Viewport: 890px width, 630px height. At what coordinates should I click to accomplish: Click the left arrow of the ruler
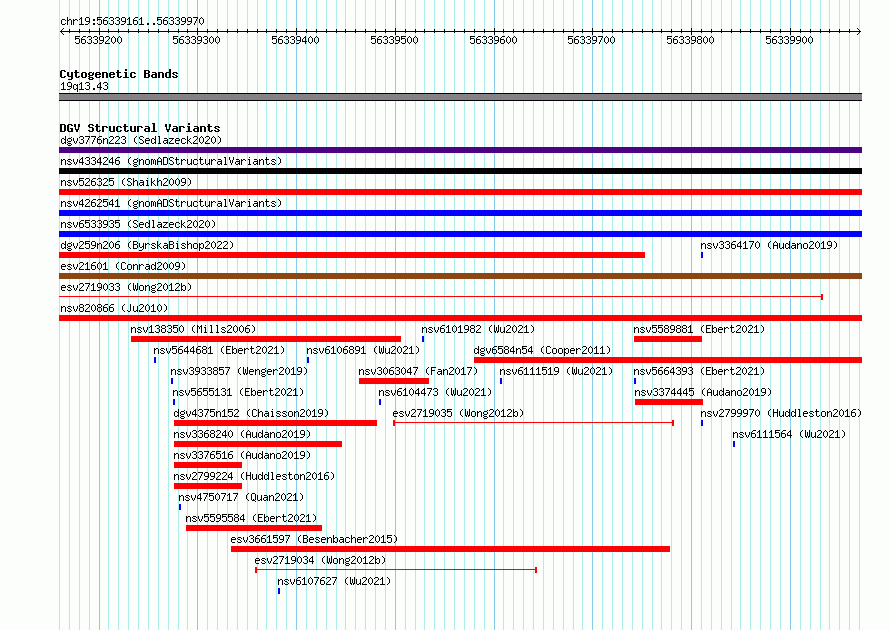click(62, 32)
